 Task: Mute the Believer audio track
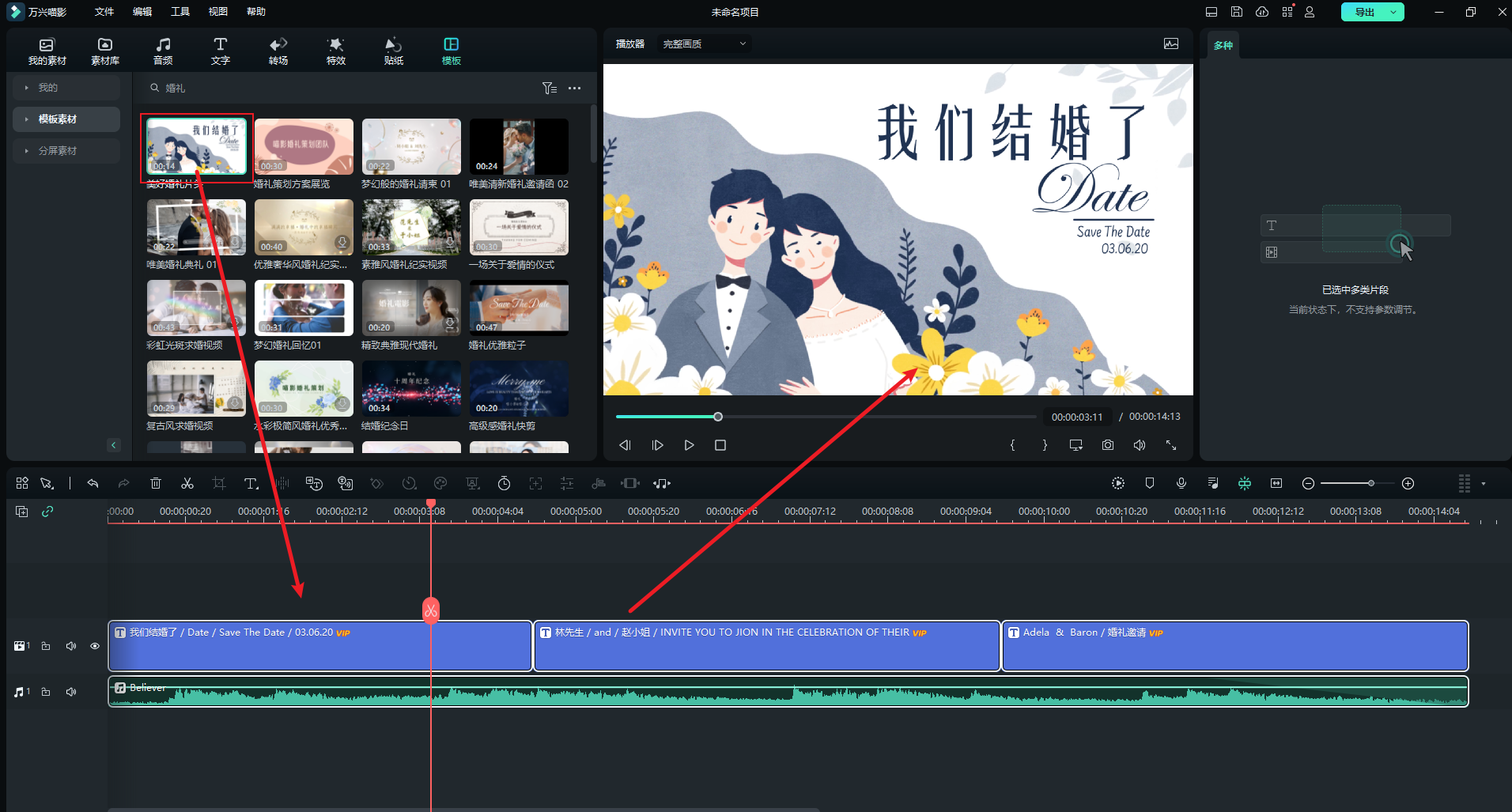point(70,691)
